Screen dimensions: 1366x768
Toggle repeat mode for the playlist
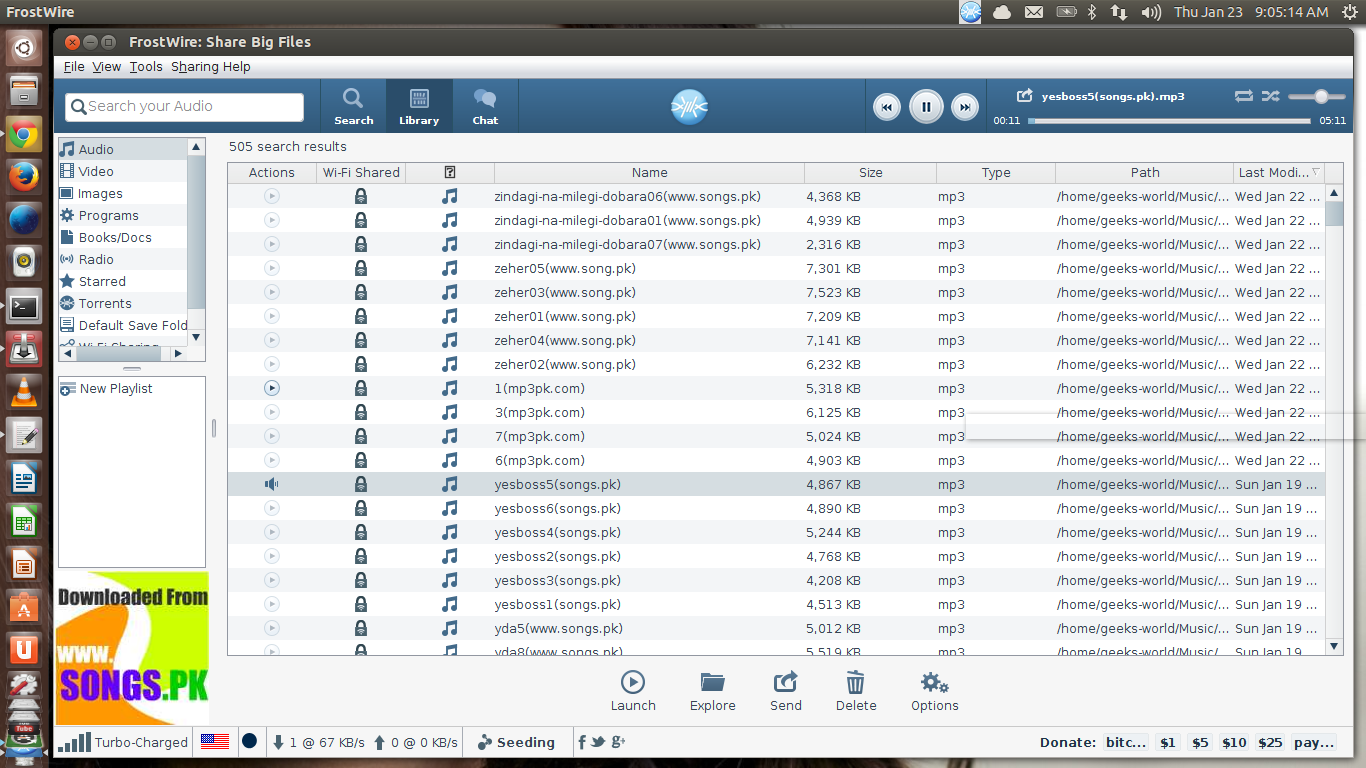(x=1244, y=96)
